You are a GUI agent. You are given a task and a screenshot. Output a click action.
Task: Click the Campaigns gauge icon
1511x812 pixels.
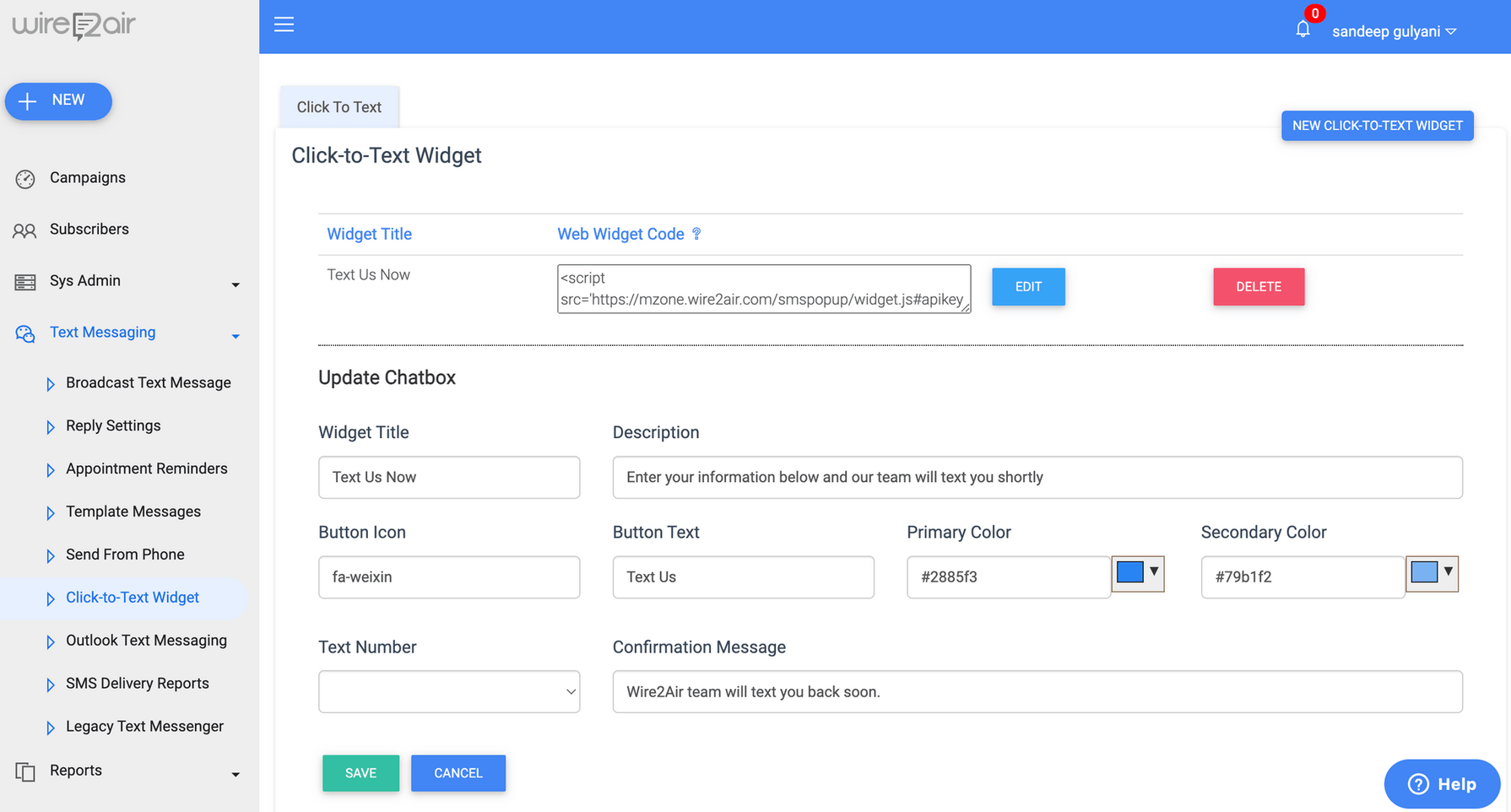[x=25, y=179]
